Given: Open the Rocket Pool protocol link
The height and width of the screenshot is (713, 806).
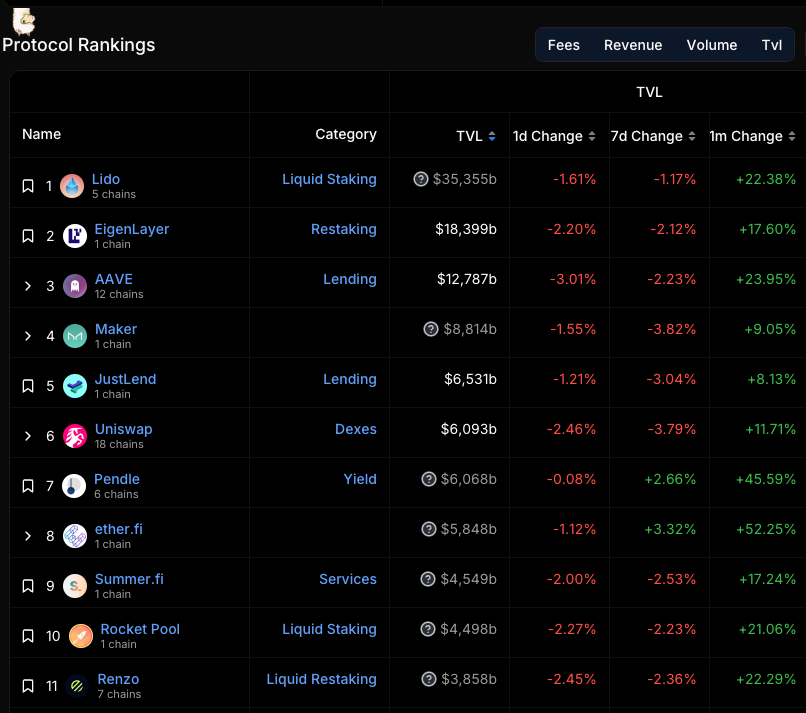Looking at the screenshot, I should coord(140,629).
